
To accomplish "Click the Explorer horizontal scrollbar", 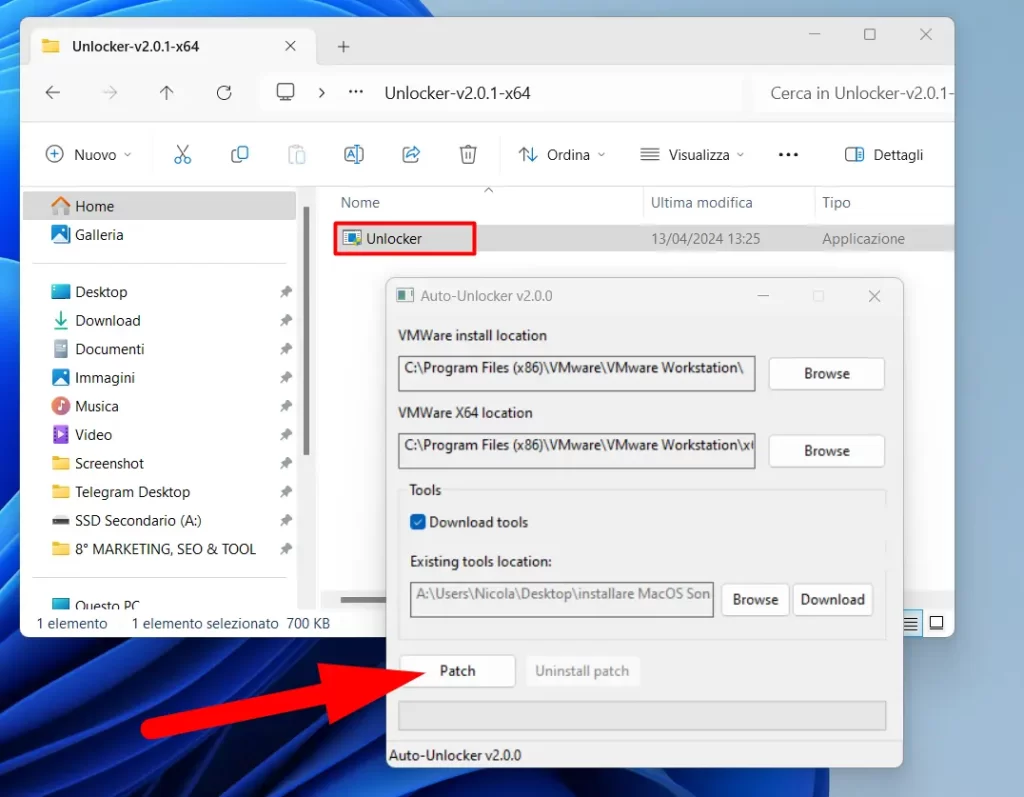I will [x=363, y=600].
